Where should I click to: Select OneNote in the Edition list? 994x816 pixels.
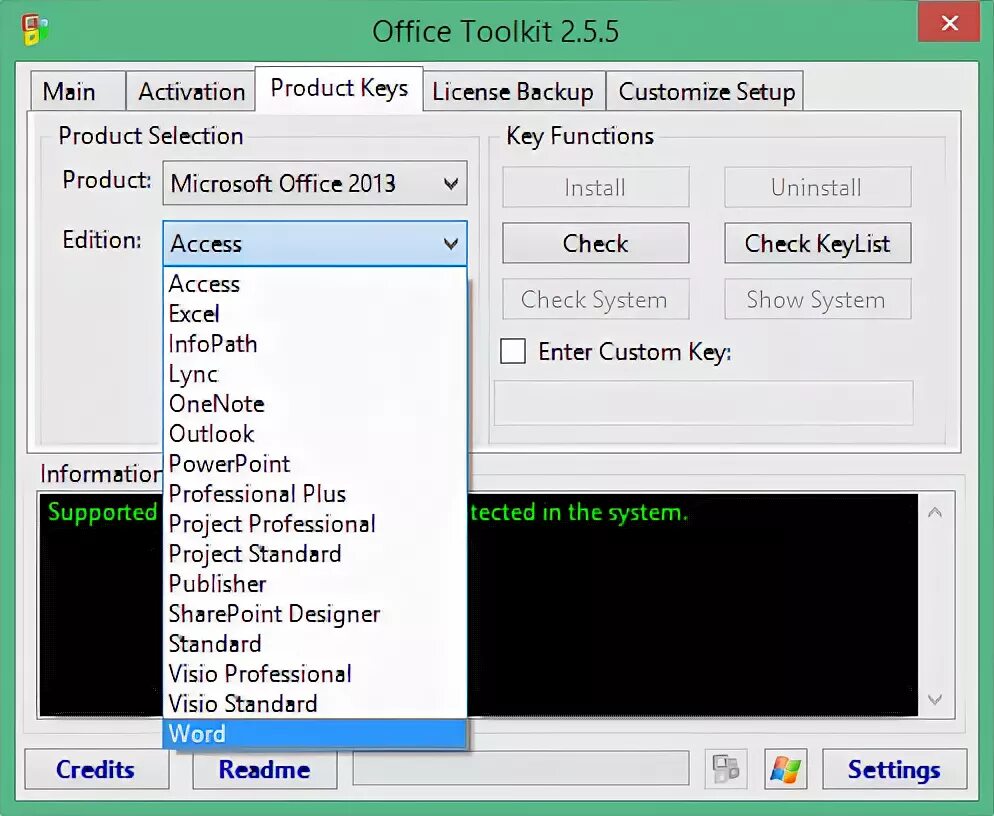click(x=315, y=404)
